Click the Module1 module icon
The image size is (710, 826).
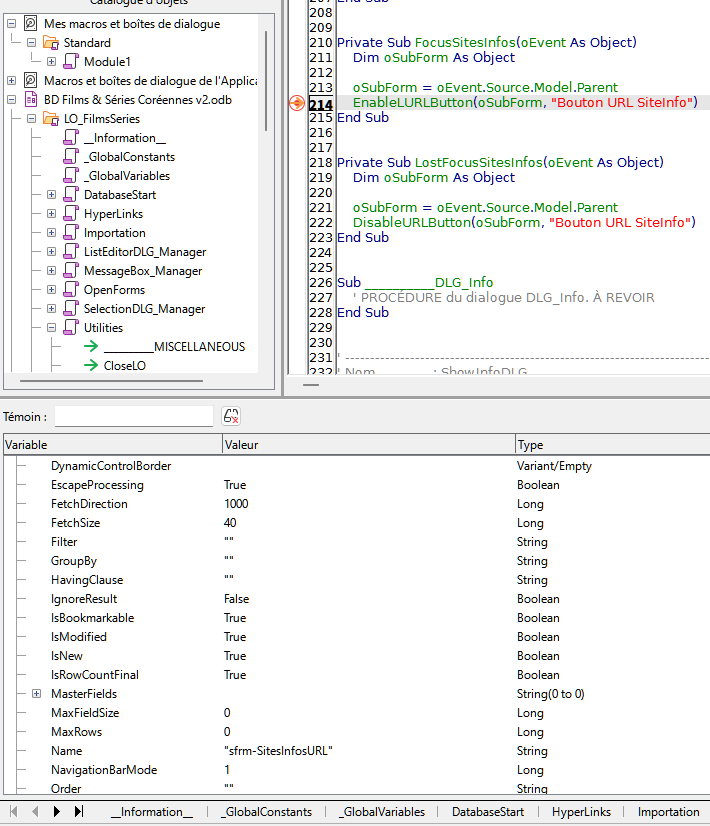point(71,62)
